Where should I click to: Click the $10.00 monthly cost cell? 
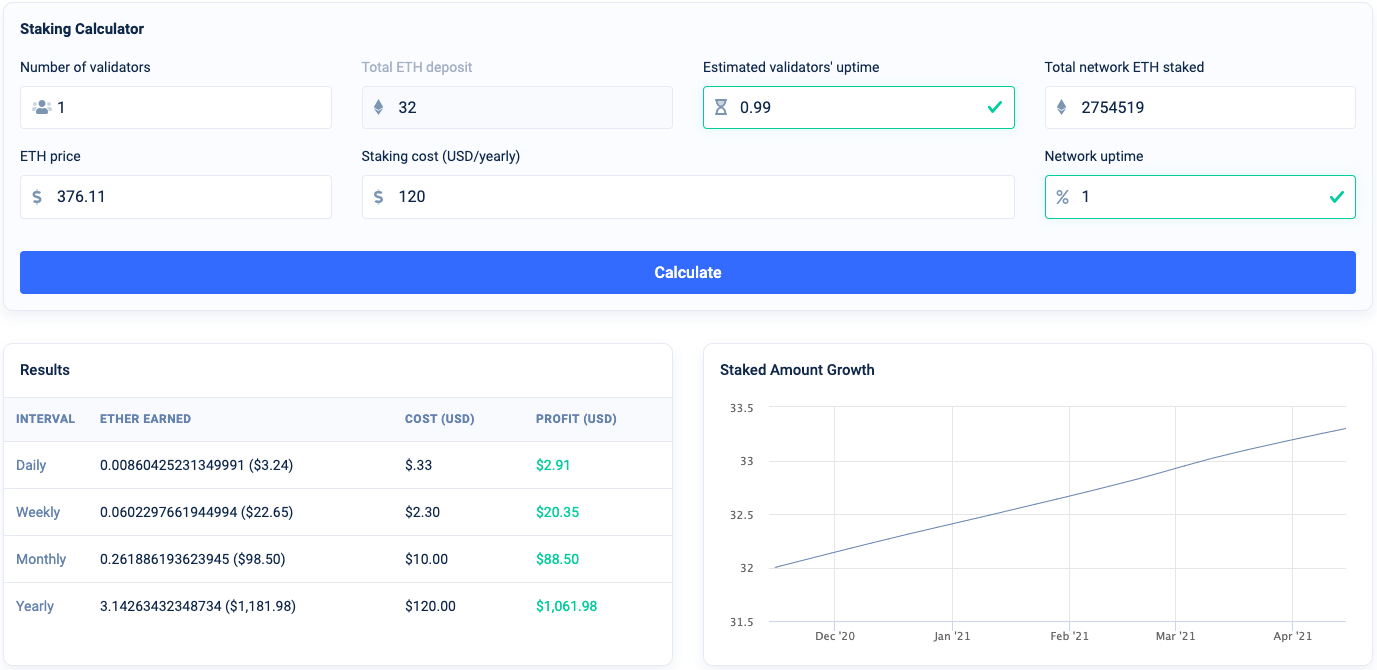[426, 559]
